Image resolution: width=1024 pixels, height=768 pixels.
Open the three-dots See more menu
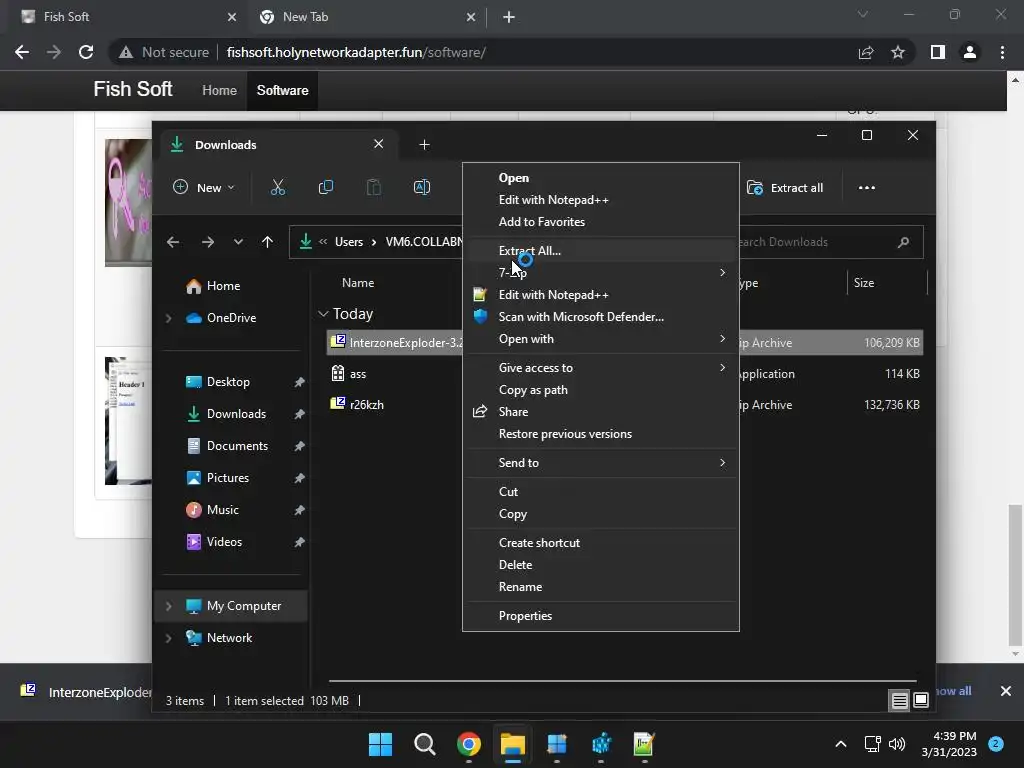tap(867, 187)
